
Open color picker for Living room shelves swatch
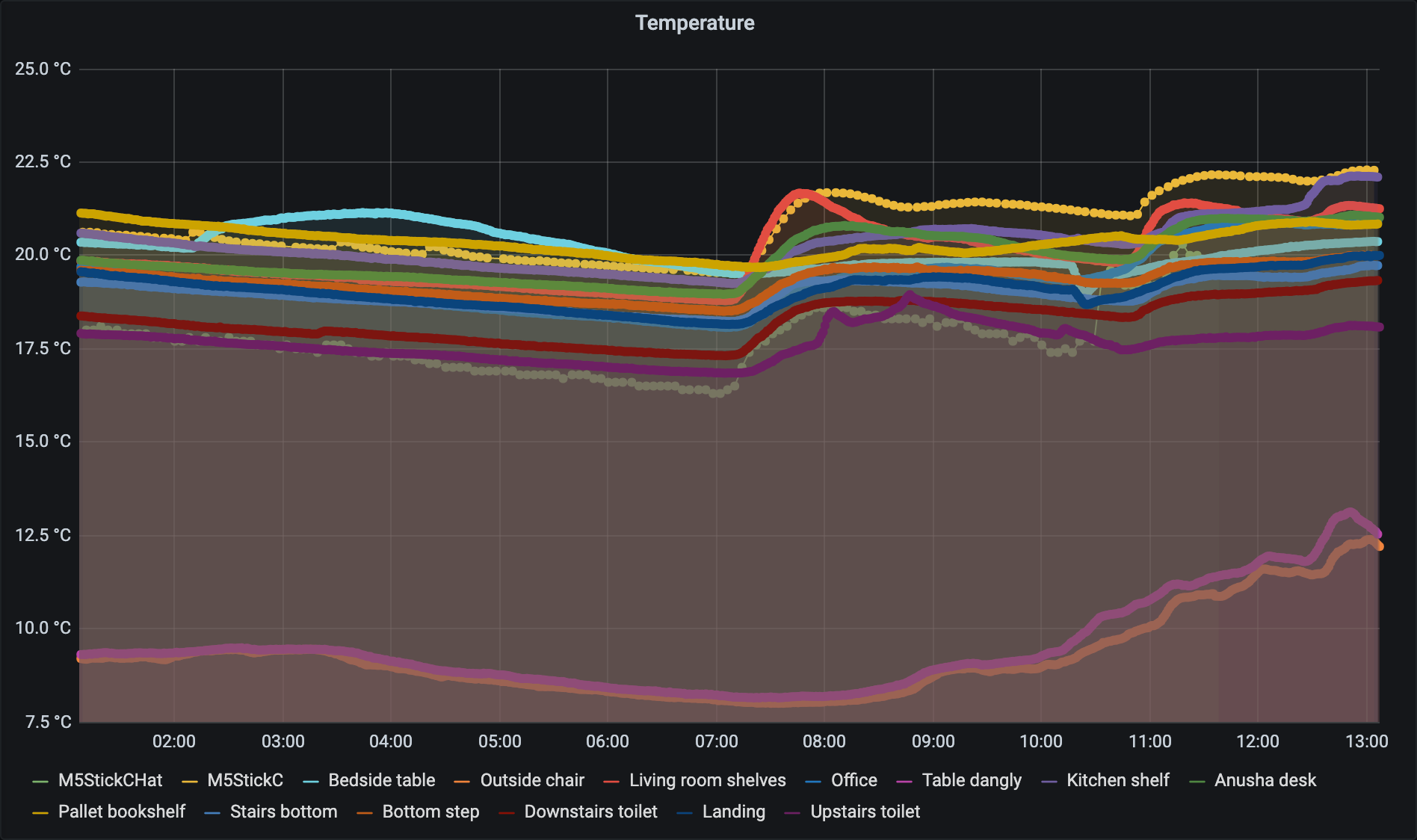[x=612, y=782]
